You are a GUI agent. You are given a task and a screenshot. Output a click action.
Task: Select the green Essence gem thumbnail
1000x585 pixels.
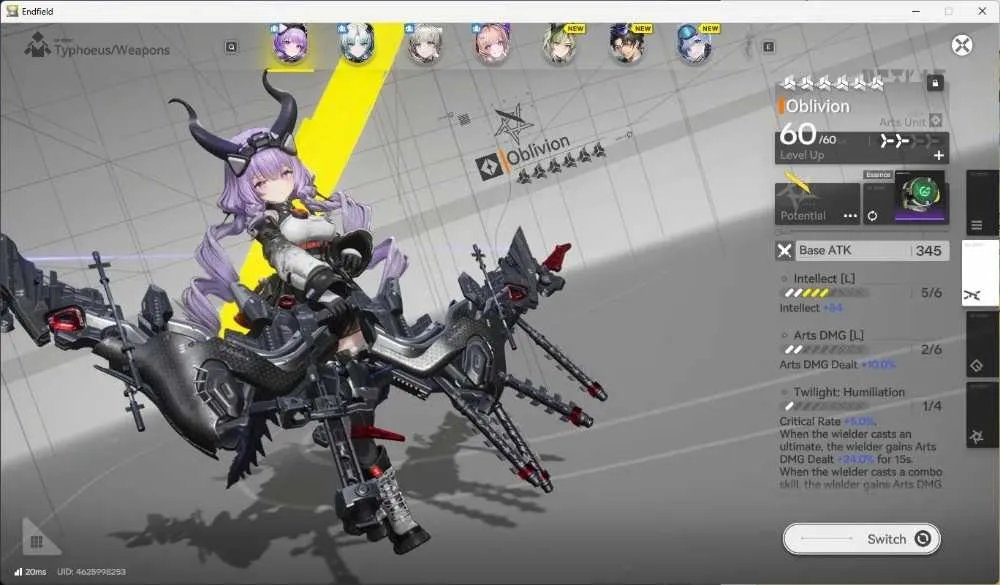point(920,195)
